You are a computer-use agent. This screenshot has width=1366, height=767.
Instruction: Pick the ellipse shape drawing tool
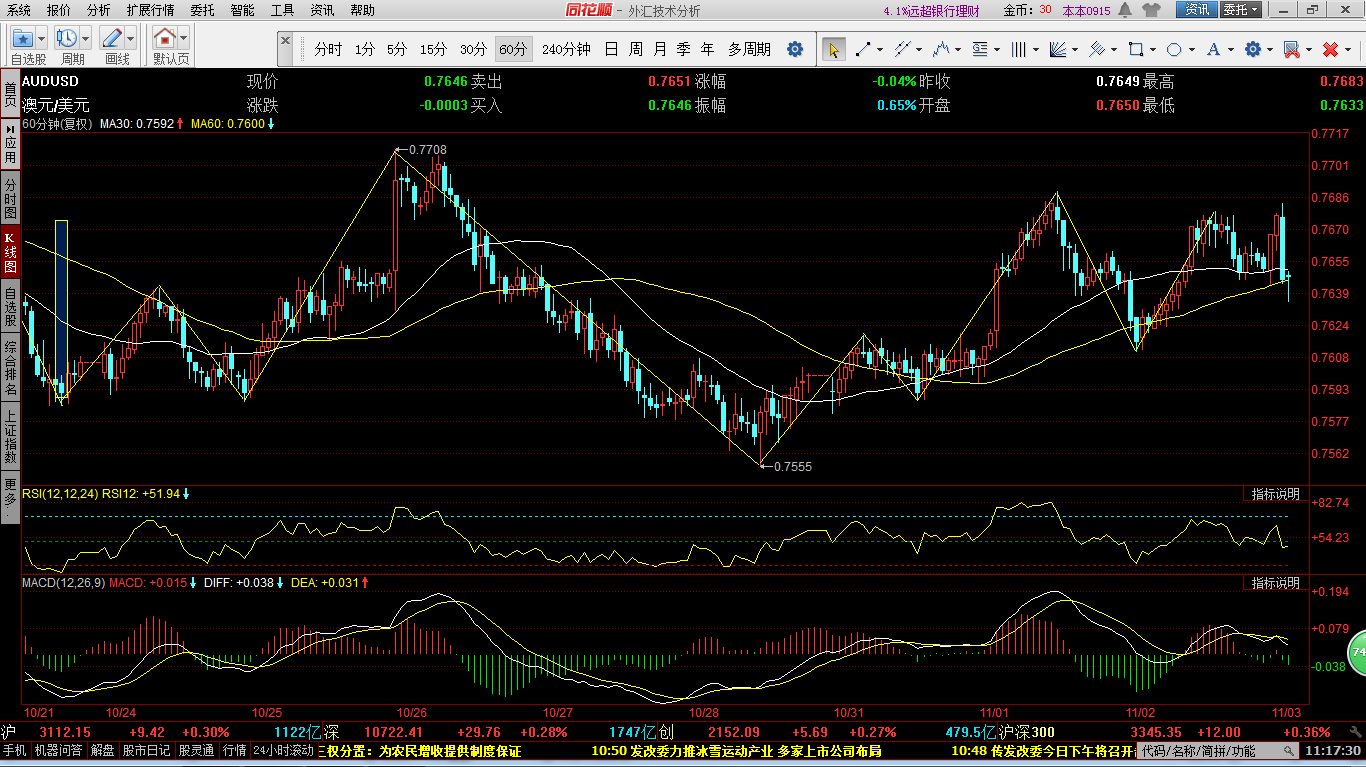[x=1174, y=49]
